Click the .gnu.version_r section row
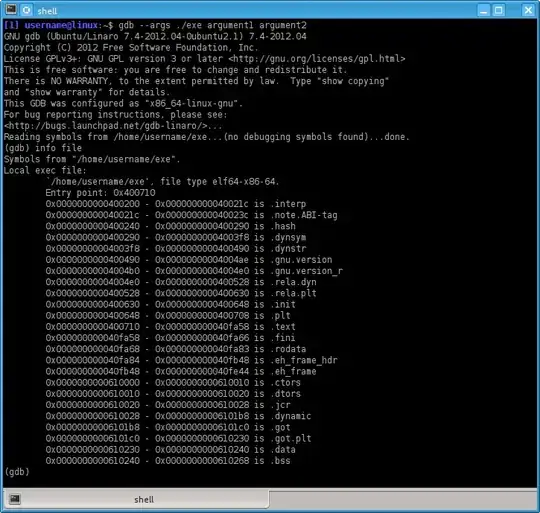The width and height of the screenshot is (540, 513). tap(194, 271)
